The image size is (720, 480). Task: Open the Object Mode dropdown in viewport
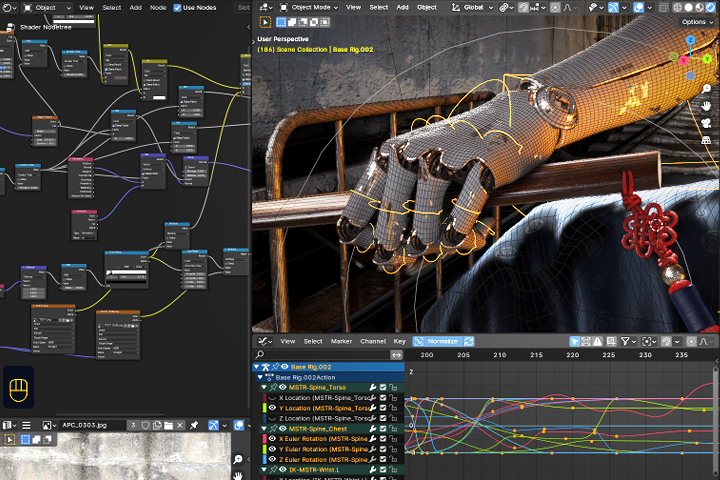309,7
